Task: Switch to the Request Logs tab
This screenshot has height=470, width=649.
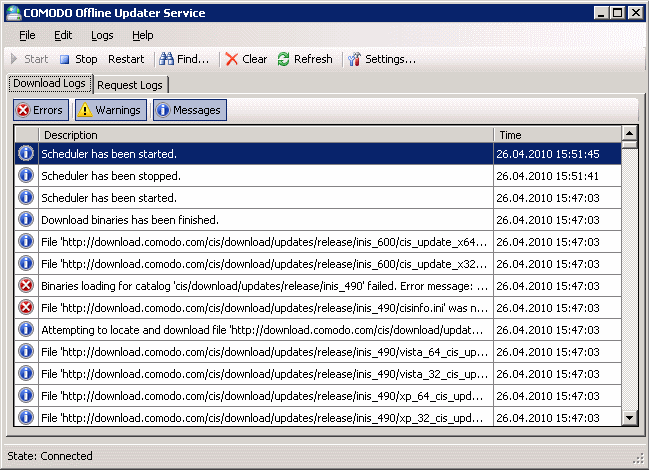Action: tap(130, 85)
